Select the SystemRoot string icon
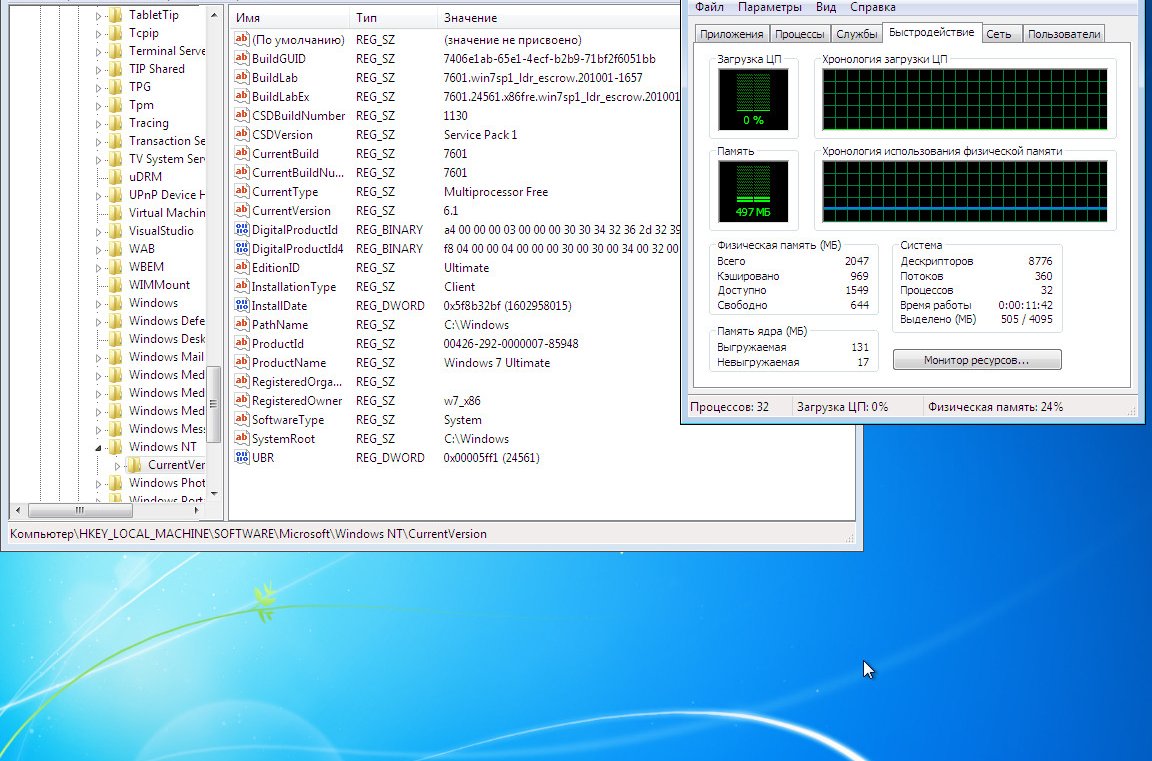Image resolution: width=1152 pixels, height=761 pixels. [x=242, y=439]
